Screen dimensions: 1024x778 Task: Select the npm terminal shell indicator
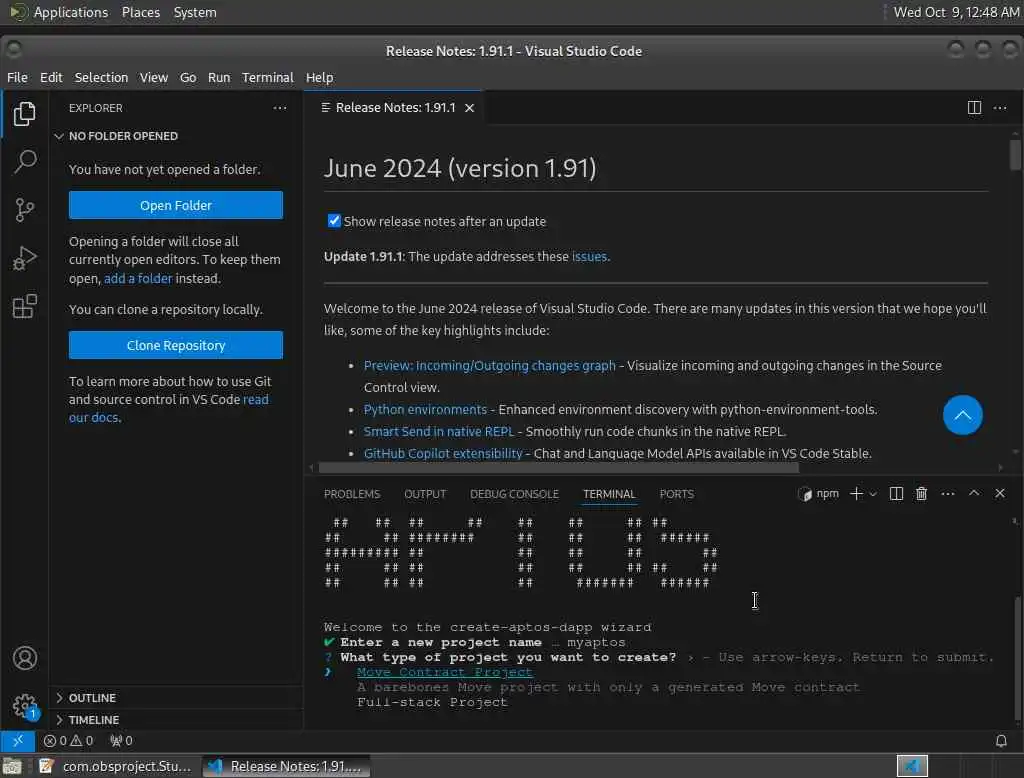coord(818,494)
